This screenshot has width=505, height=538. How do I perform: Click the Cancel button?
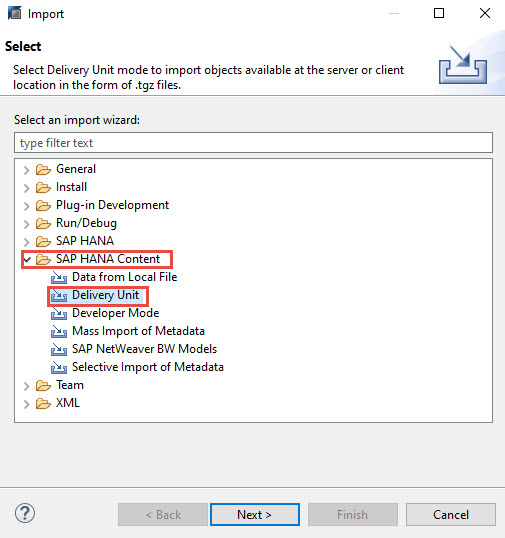pos(451,514)
